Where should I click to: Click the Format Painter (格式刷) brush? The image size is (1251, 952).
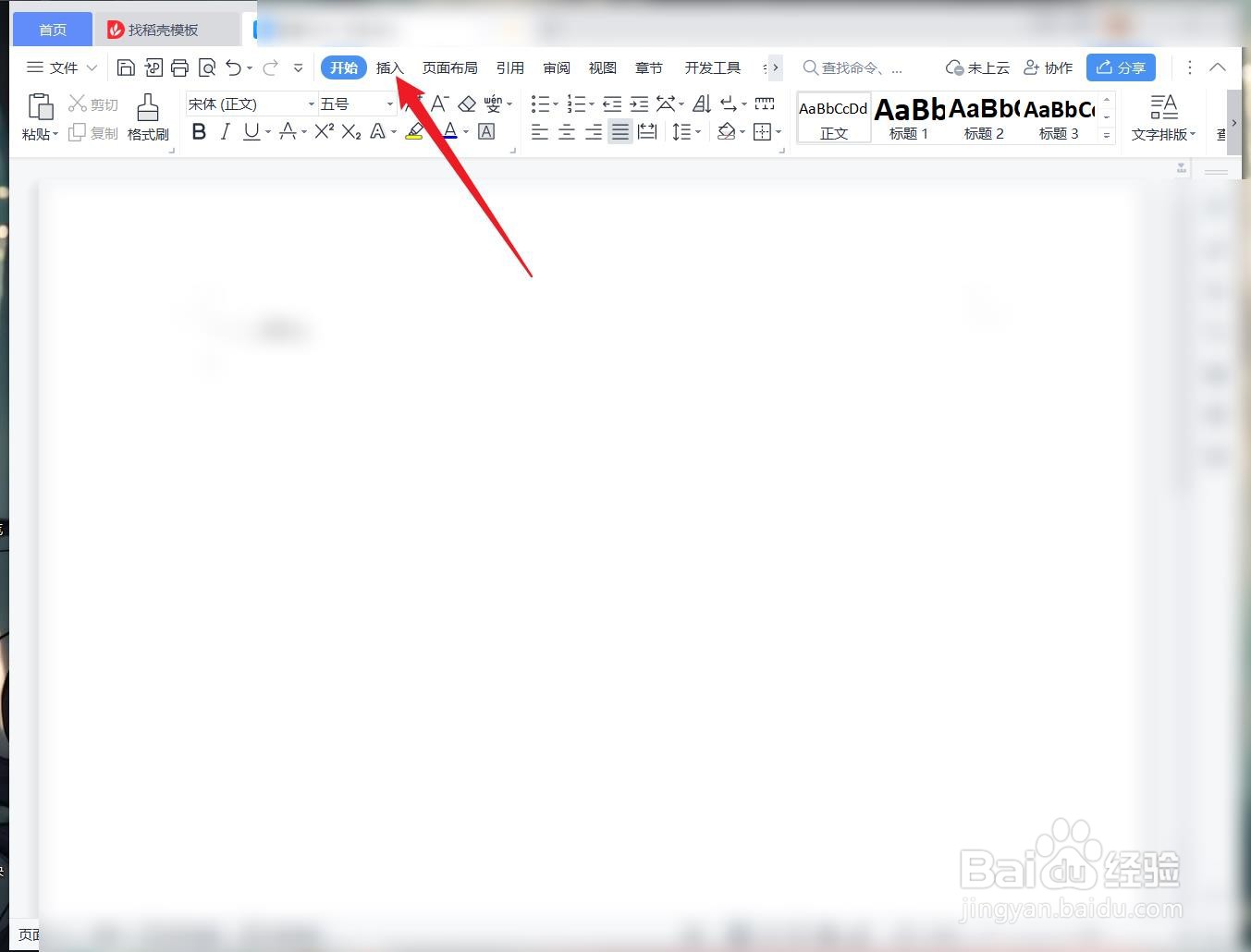[x=148, y=107]
